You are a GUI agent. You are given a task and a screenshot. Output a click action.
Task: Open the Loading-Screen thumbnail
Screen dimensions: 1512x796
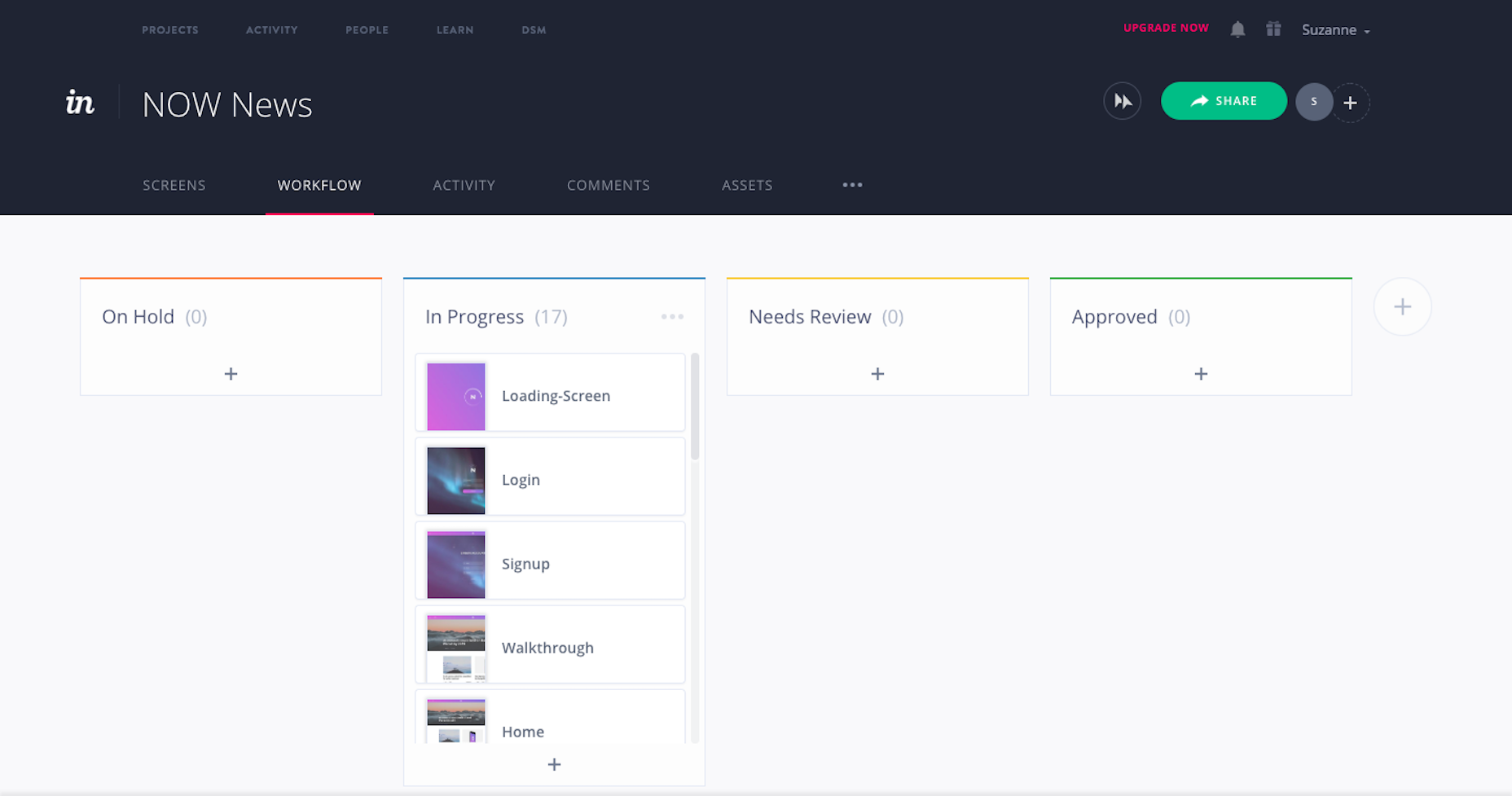coord(456,397)
